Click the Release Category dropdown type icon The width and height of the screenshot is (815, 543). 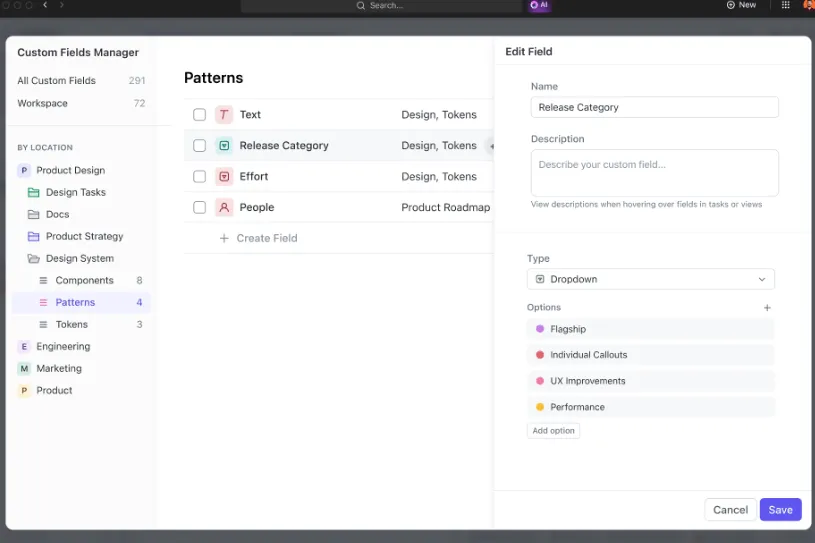pyautogui.click(x=224, y=145)
